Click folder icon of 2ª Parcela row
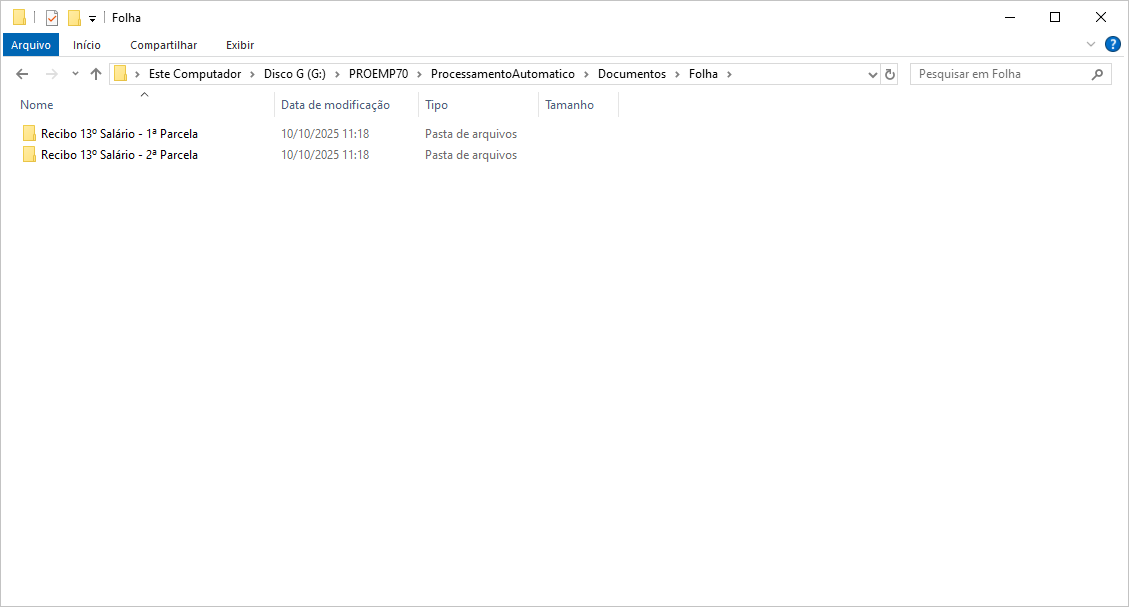This screenshot has height=607, width=1129. tap(29, 154)
